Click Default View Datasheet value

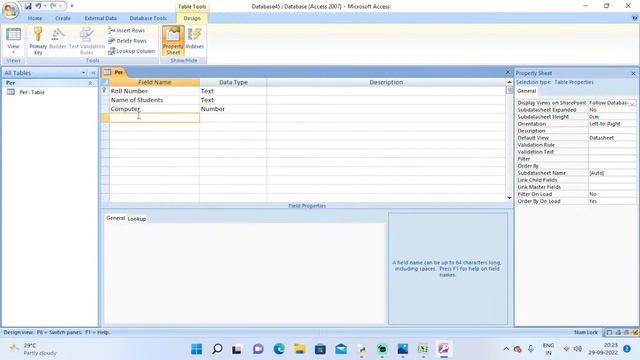tap(612, 138)
